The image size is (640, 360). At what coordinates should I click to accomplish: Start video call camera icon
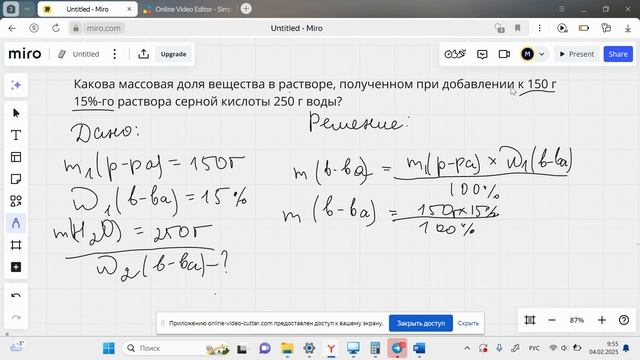pyautogui.click(x=504, y=54)
